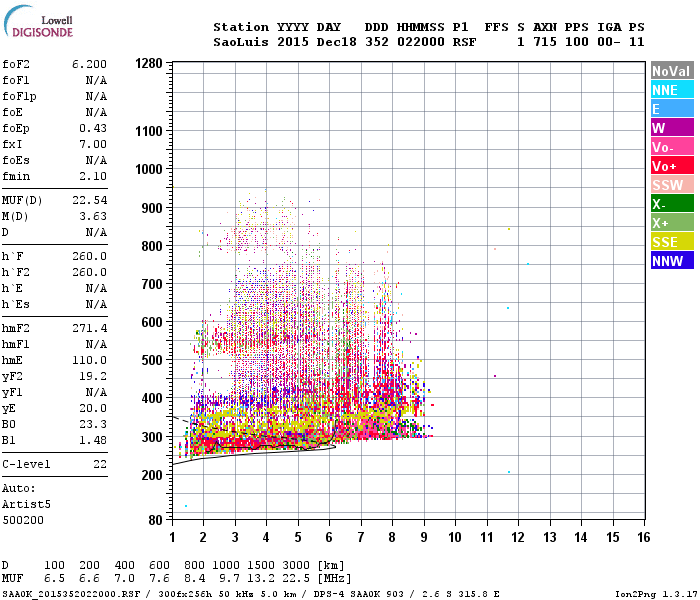The image size is (700, 600).
Task: Select the NNW blue legend swatch
Action: click(672, 261)
